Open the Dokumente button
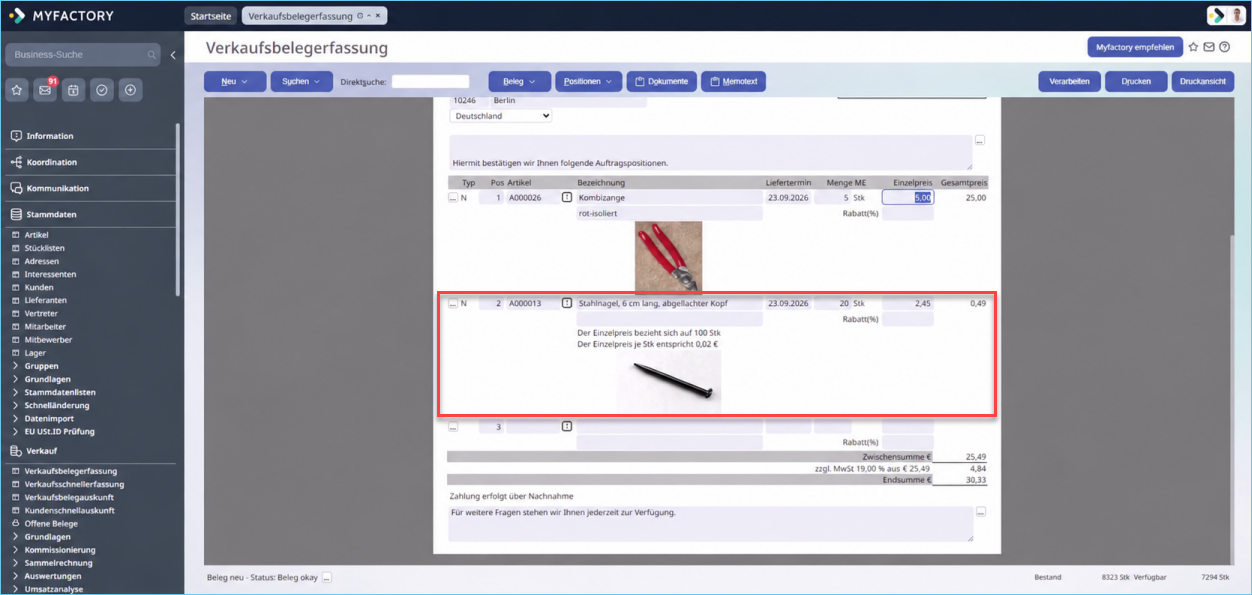This screenshot has height=595, width=1252. point(661,81)
